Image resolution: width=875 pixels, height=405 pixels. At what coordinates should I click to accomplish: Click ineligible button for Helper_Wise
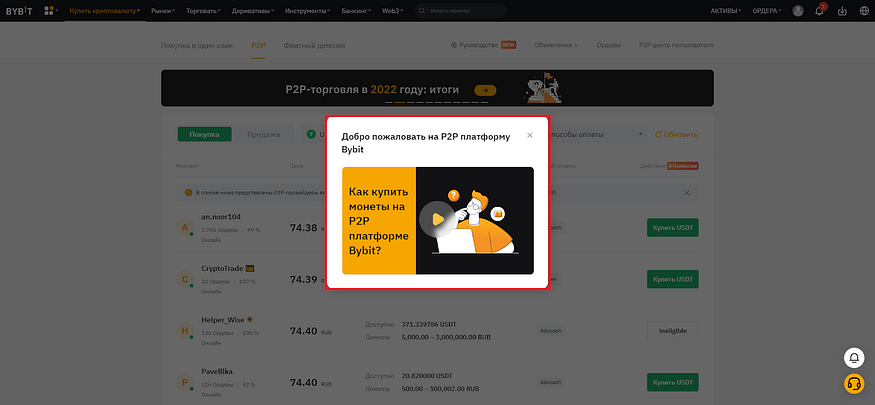pyautogui.click(x=672, y=331)
